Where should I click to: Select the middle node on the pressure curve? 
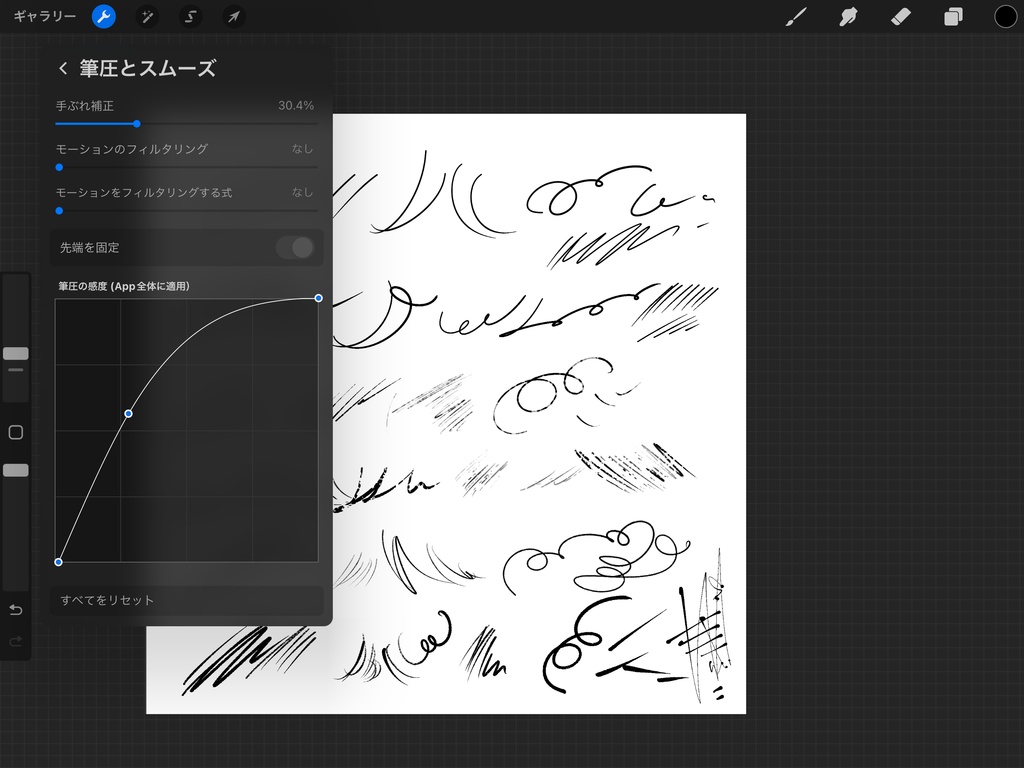[x=129, y=412]
